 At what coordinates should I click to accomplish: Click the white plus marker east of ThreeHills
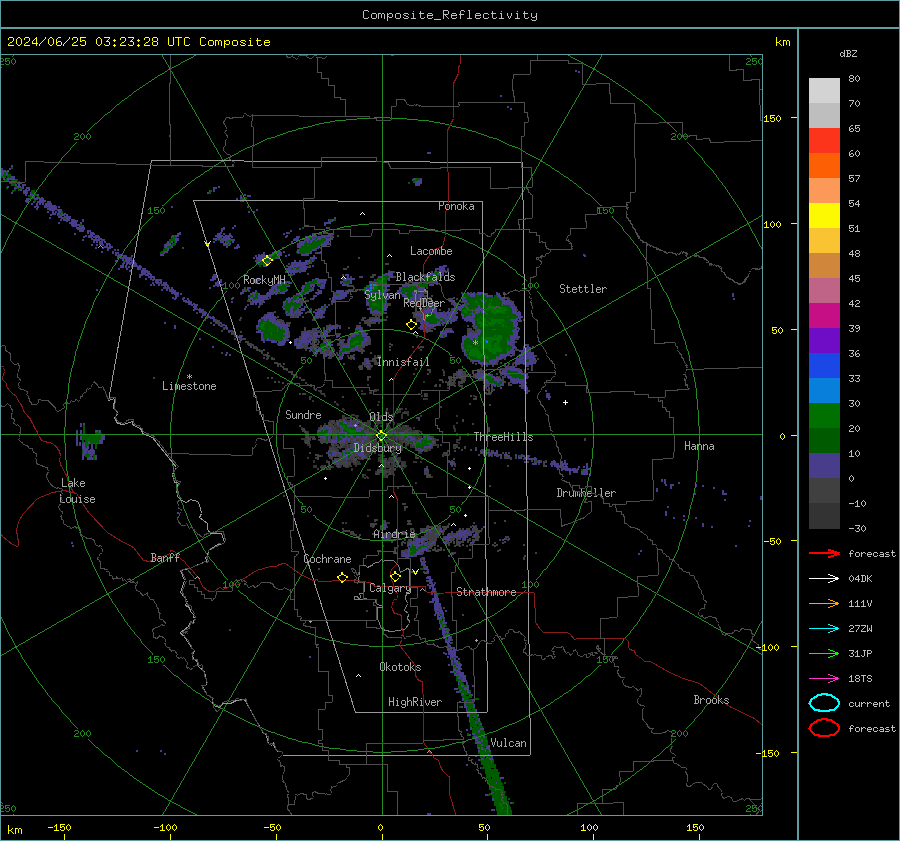tap(565, 402)
